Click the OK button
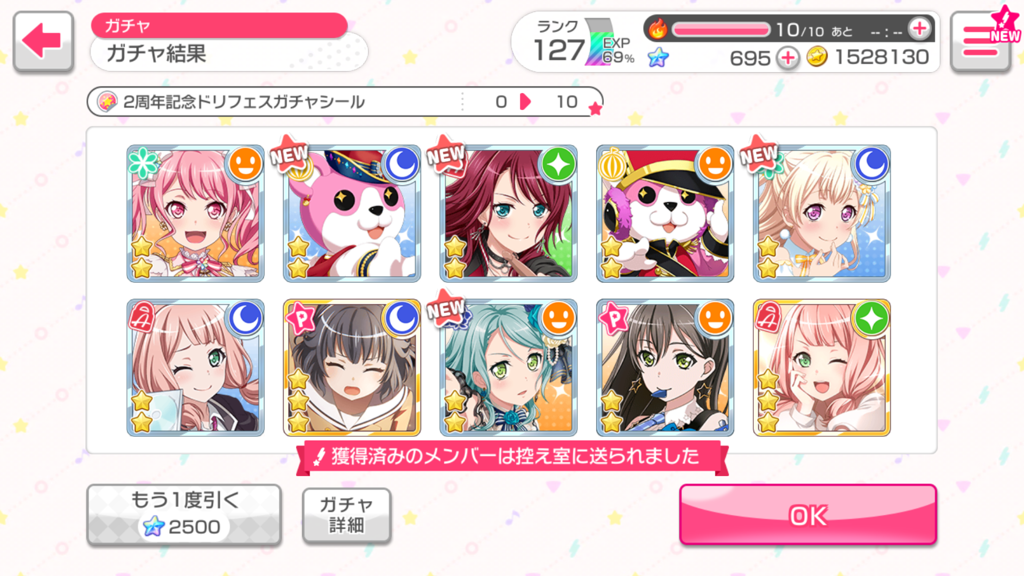 [x=808, y=515]
